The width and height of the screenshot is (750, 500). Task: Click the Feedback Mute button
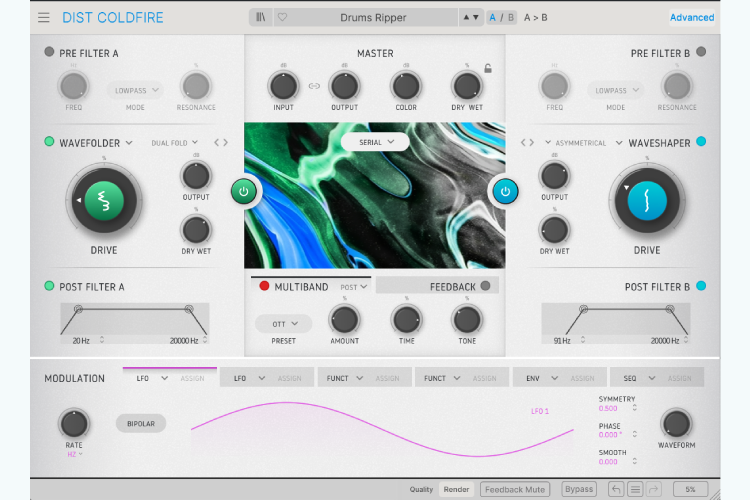(x=515, y=489)
